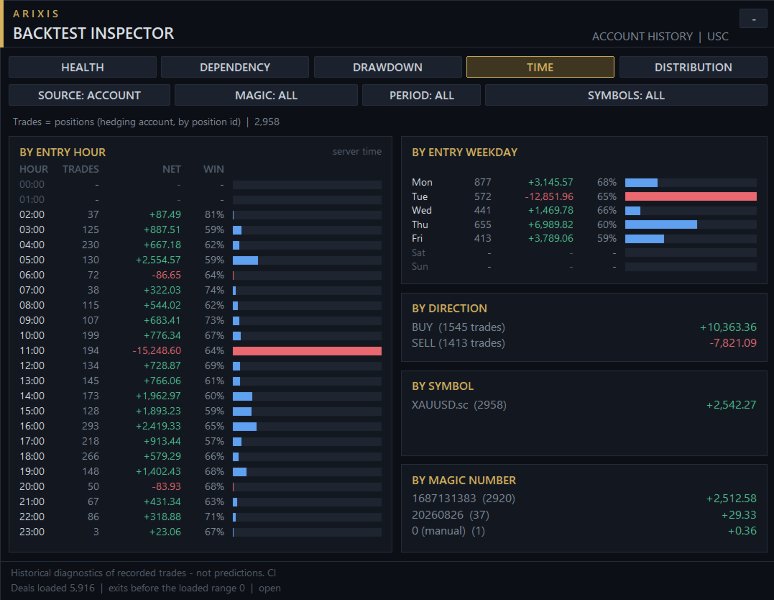Viewport: 774px width, 600px height.
Task: Click the Deals loaded 5,916 status
Action: click(52, 588)
